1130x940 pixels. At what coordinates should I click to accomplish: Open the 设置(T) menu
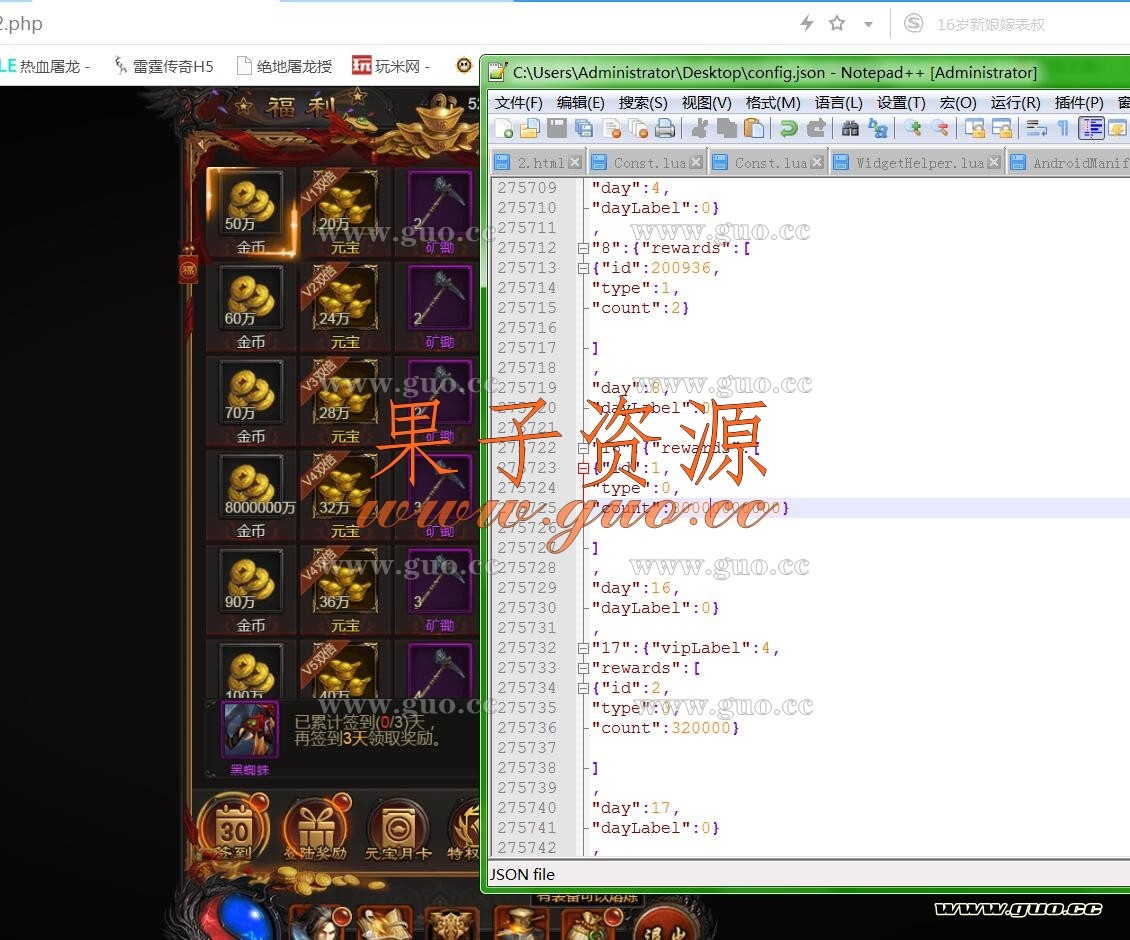901,103
